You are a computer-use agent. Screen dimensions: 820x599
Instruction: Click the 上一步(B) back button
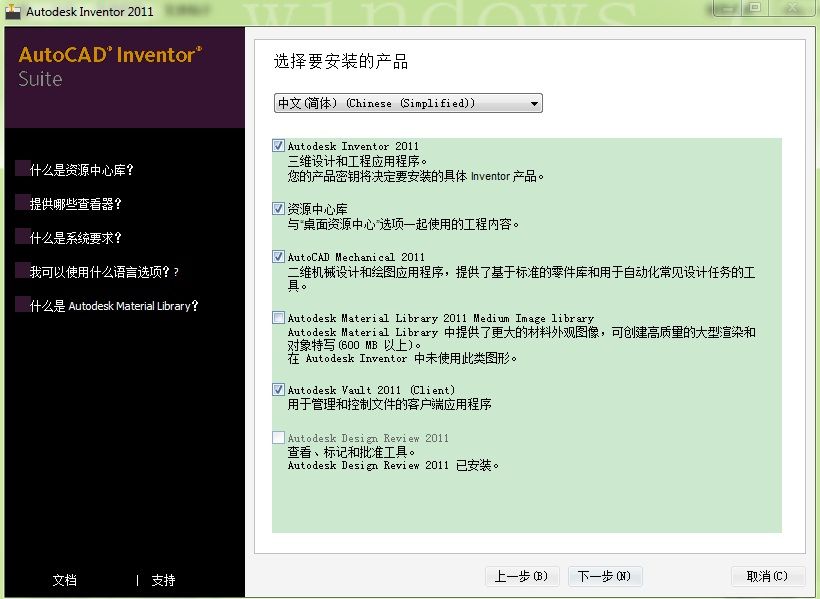[x=522, y=577]
